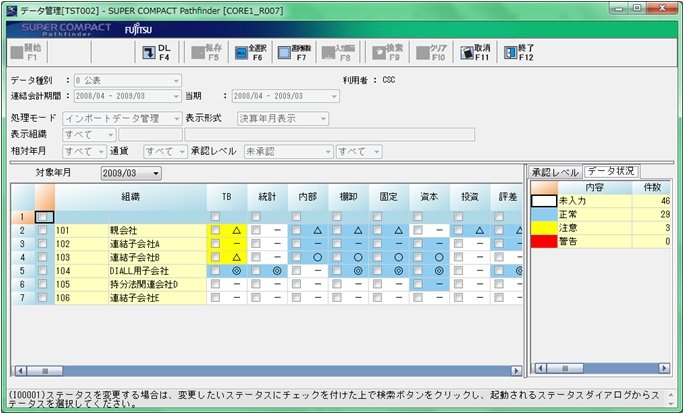Select the cell DIALL用子会社
The image size is (684, 414).
[157, 271]
